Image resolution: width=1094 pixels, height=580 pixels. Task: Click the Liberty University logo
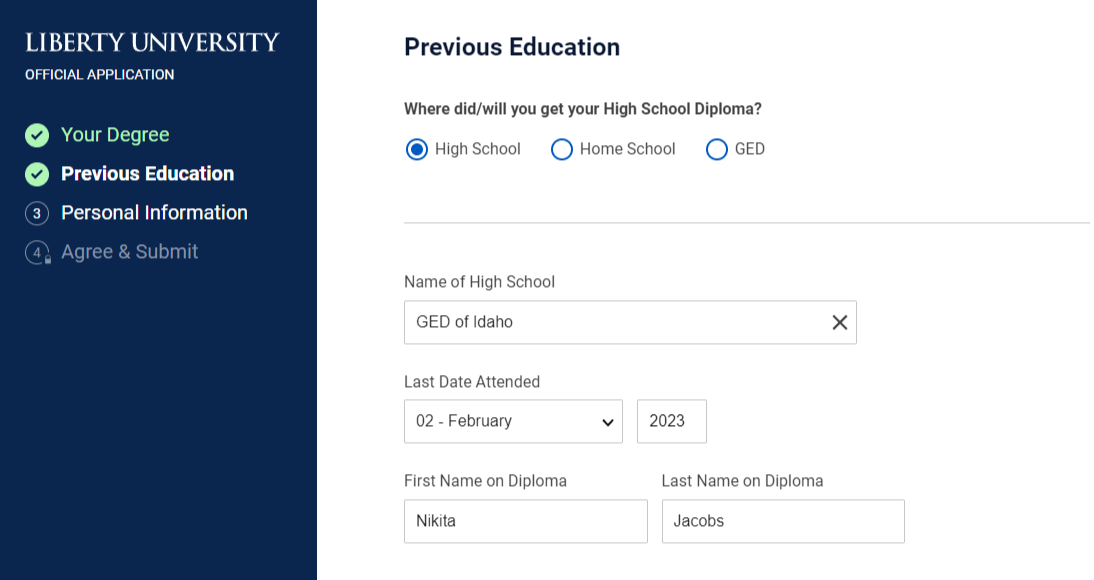click(152, 43)
